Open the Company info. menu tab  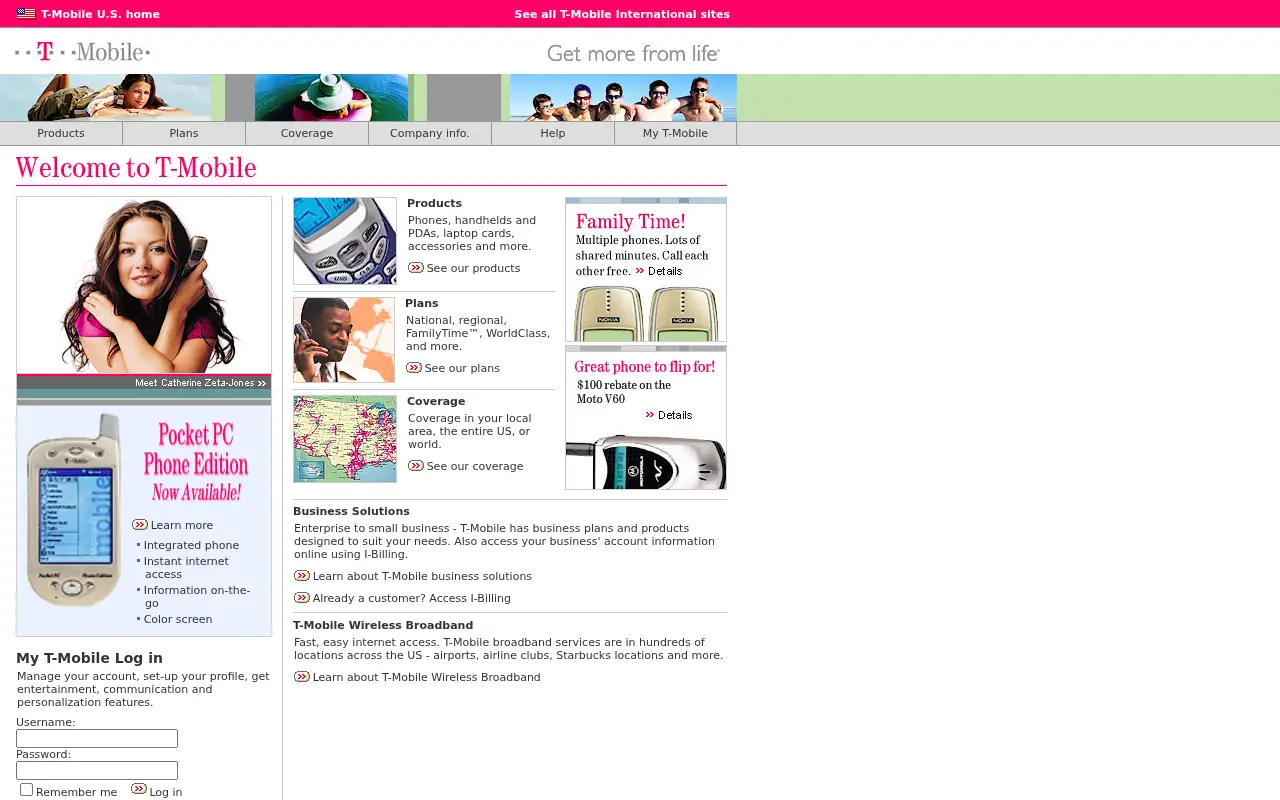(x=430, y=133)
